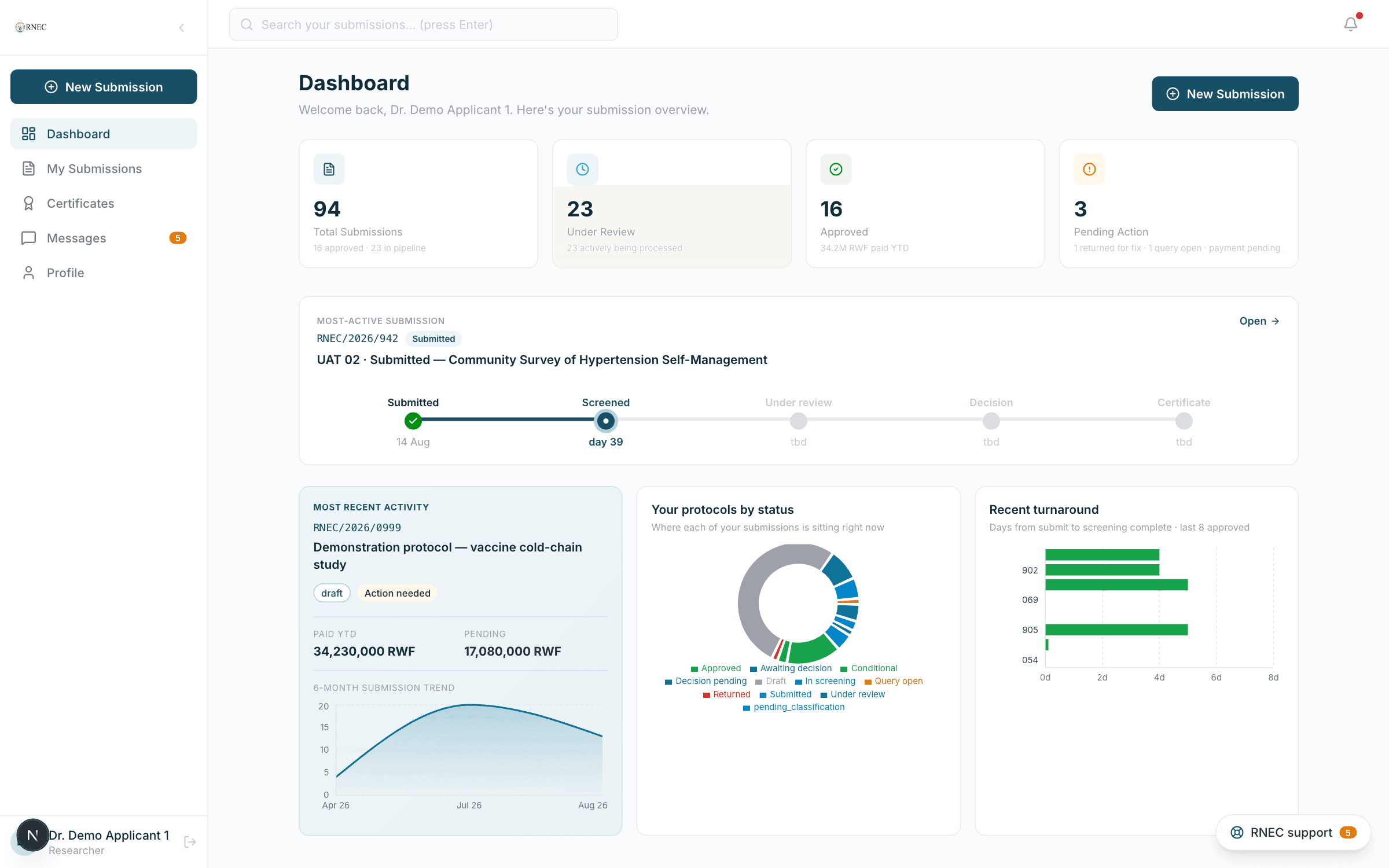Click the Paid YTD 34,230,000 RWF value

click(364, 651)
